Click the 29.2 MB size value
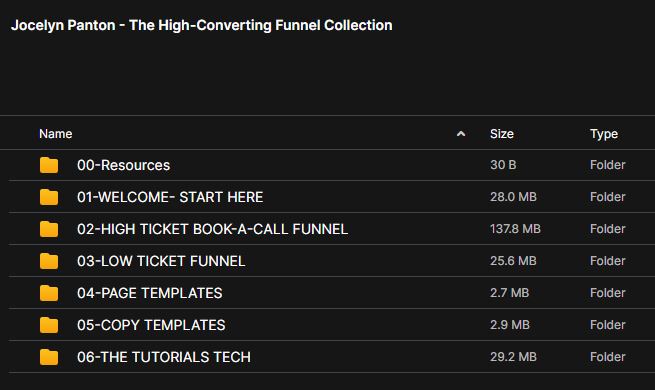The height and width of the screenshot is (390, 655). tap(513, 357)
